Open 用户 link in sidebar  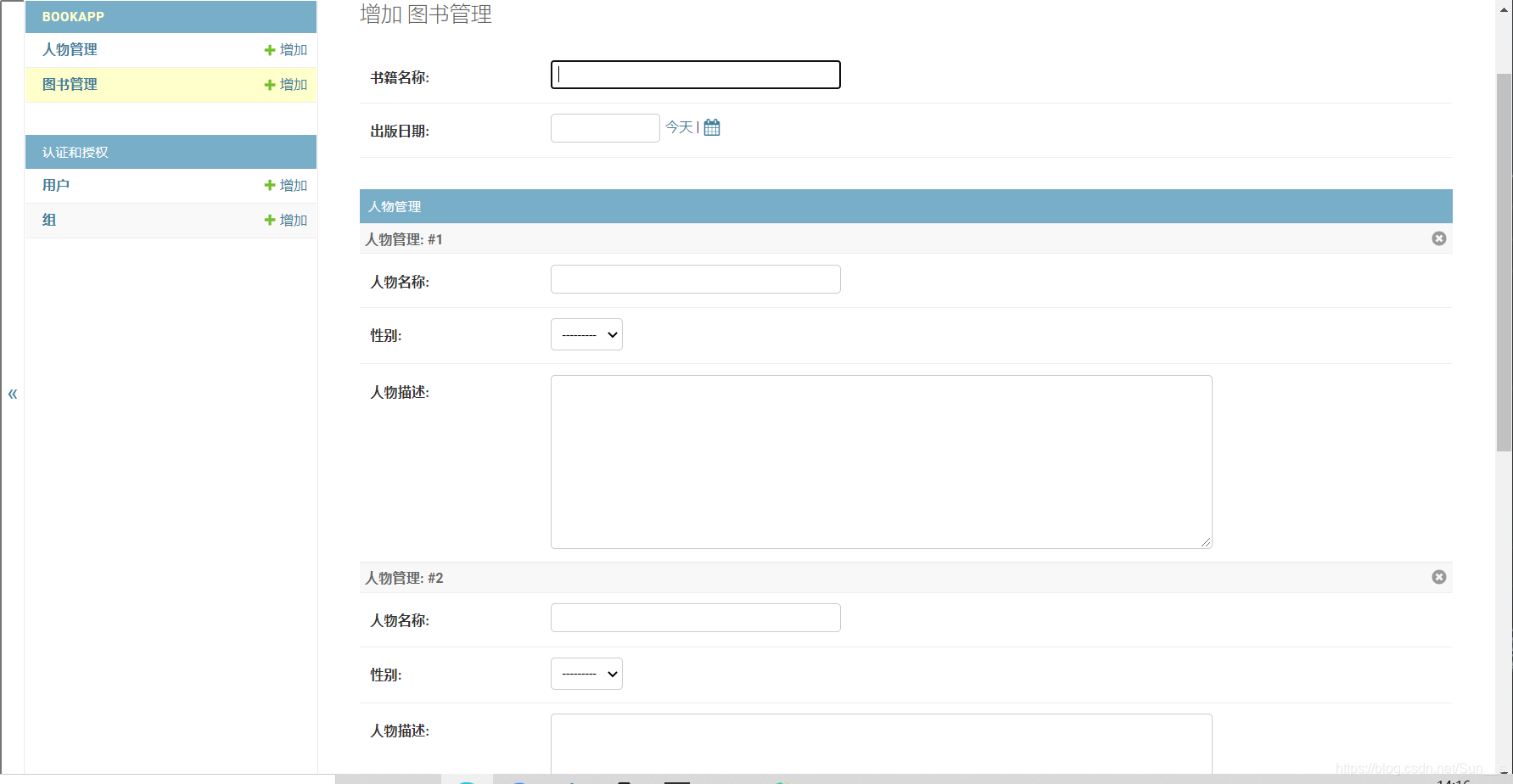click(56, 185)
